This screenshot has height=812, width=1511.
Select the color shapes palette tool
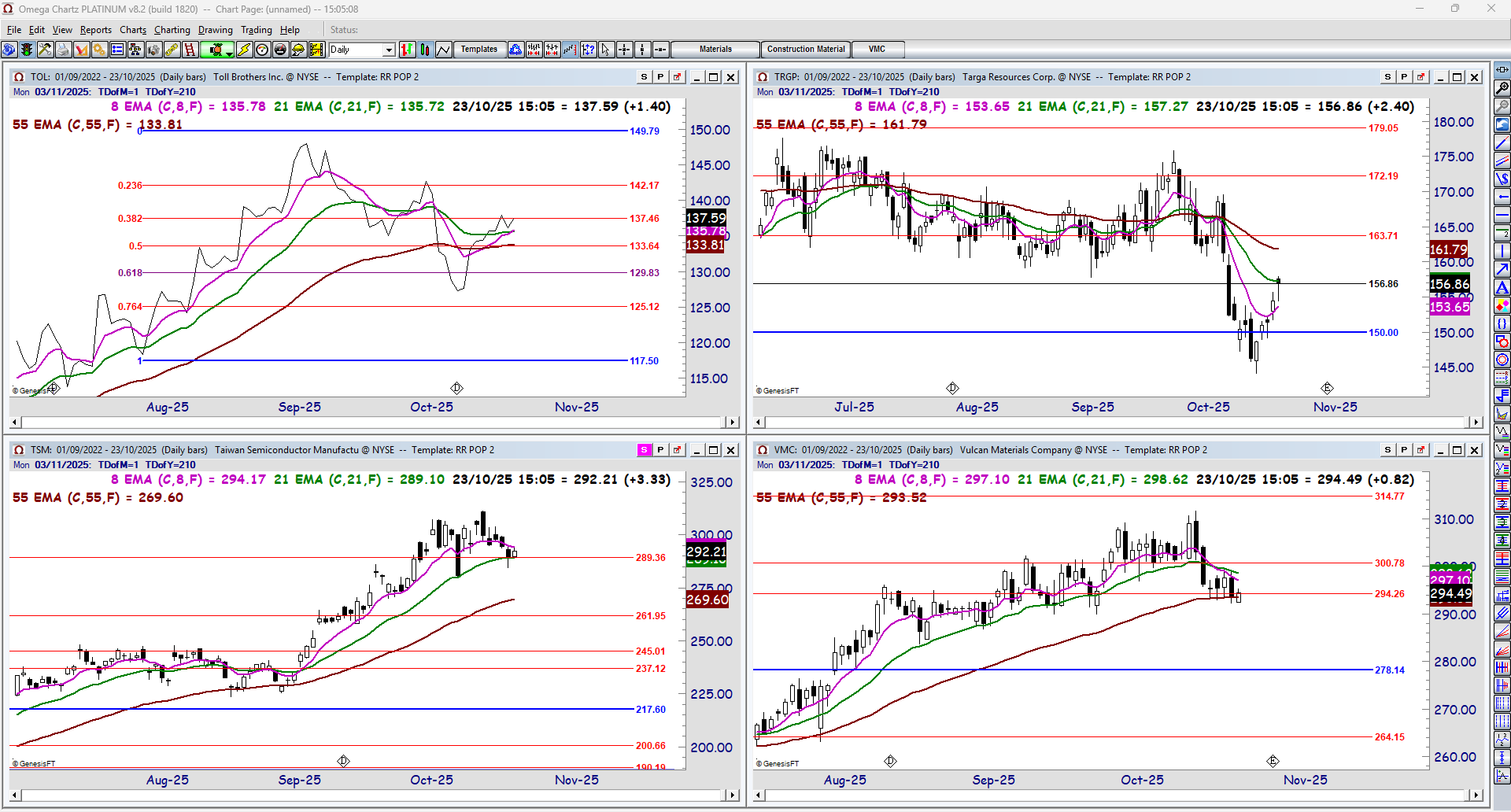1502,305
